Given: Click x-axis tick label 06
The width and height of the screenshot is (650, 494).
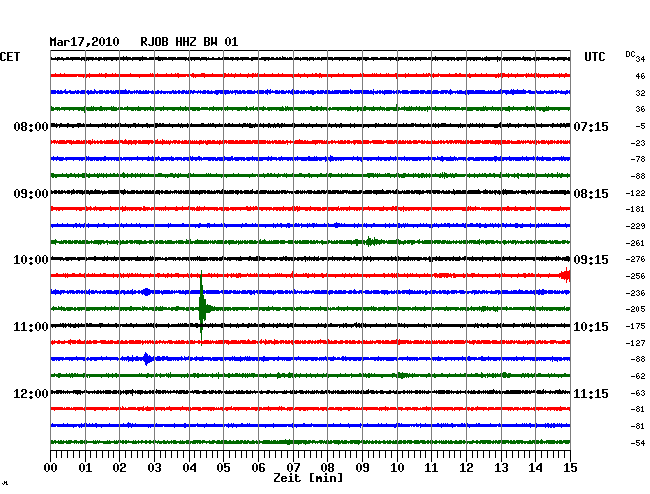Looking at the screenshot, I should pos(258,468).
